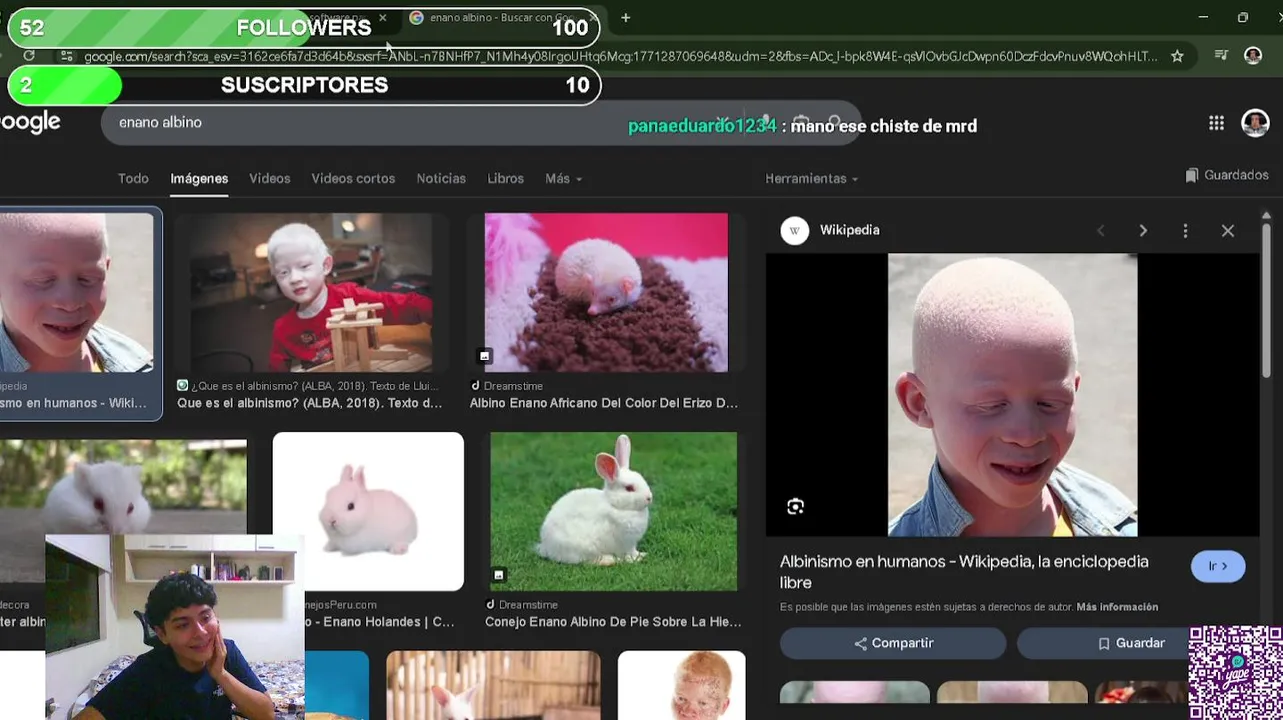Viewport: 1283px width, 720px height.
Task: Close the first browser tab
Action: (x=382, y=18)
